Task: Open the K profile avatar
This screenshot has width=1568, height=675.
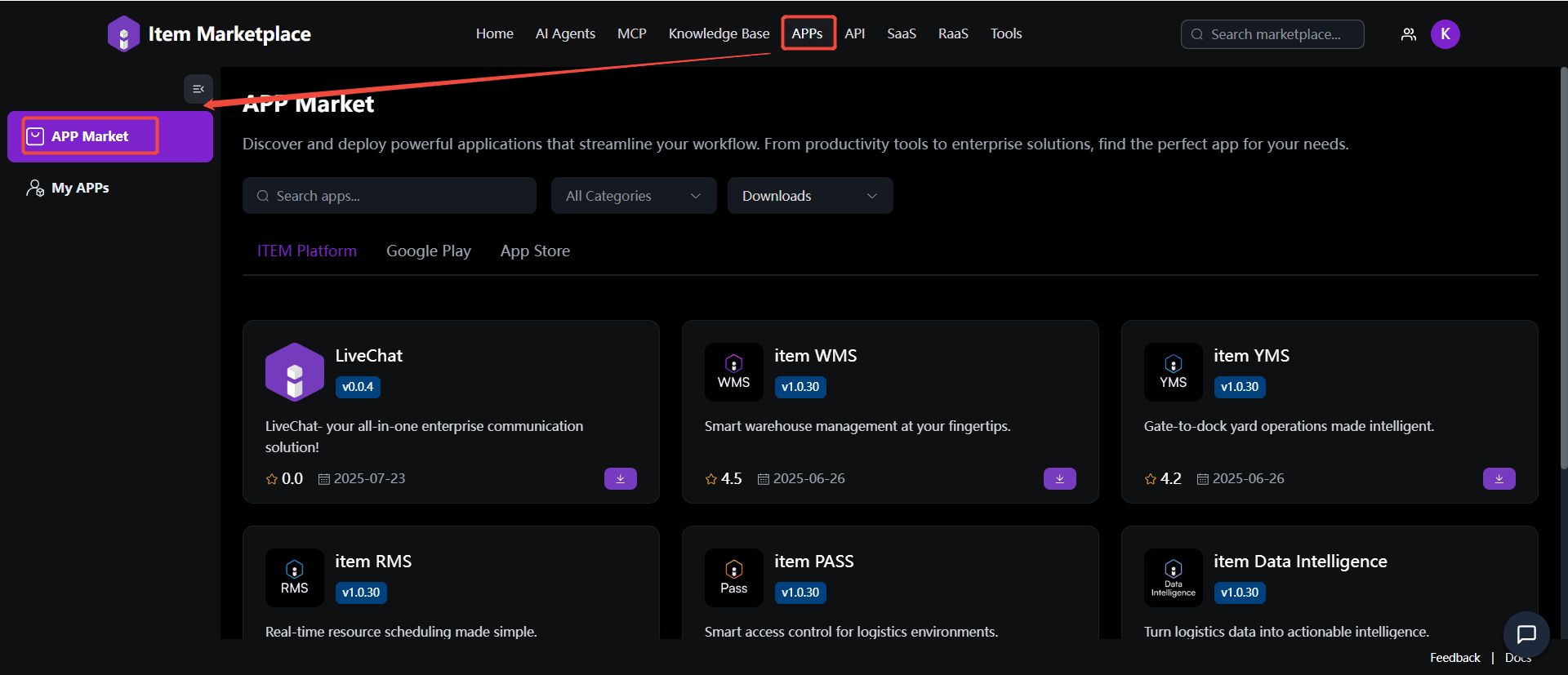Action: pyautogui.click(x=1445, y=34)
